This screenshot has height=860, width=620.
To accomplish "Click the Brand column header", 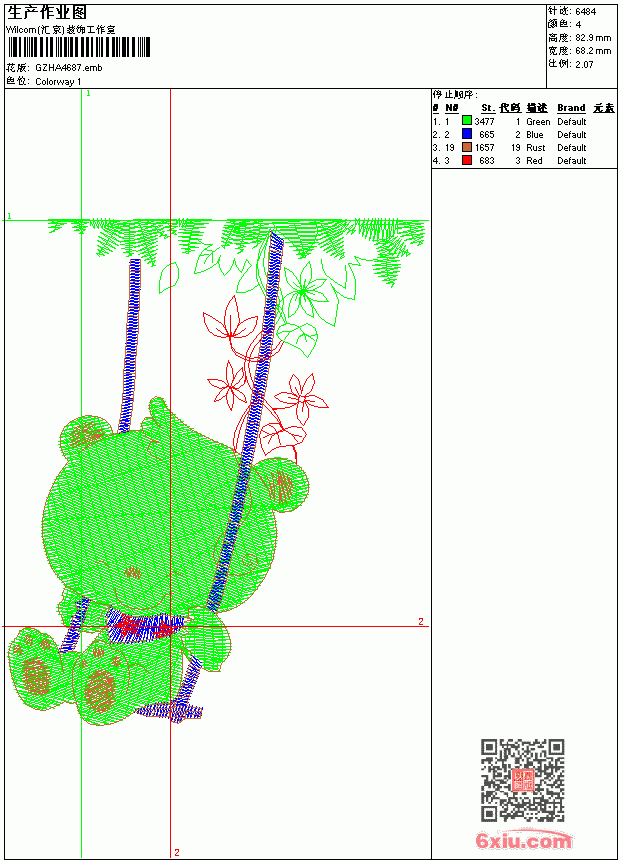I will pos(571,108).
